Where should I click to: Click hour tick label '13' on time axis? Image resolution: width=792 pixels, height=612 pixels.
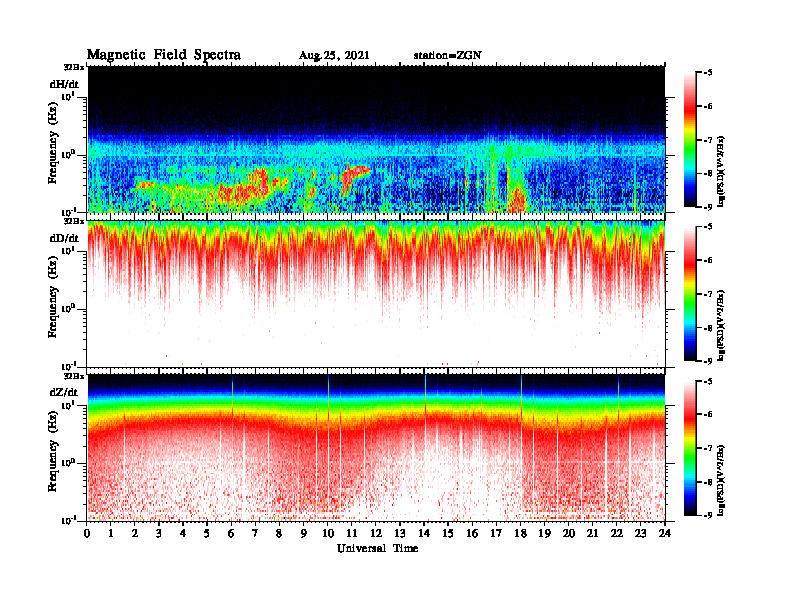[x=400, y=534]
